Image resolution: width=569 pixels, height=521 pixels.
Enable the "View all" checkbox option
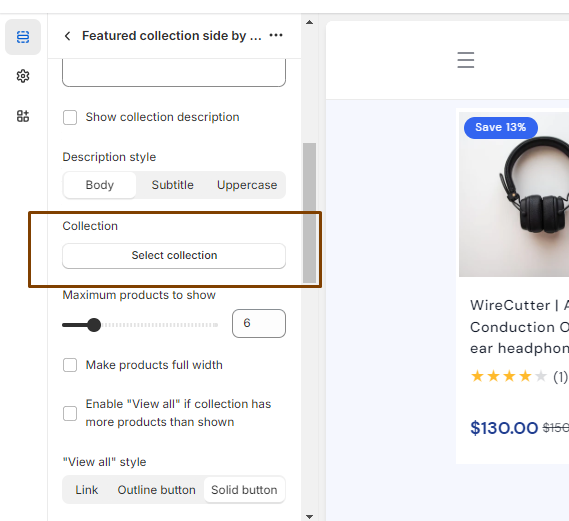coord(70,413)
